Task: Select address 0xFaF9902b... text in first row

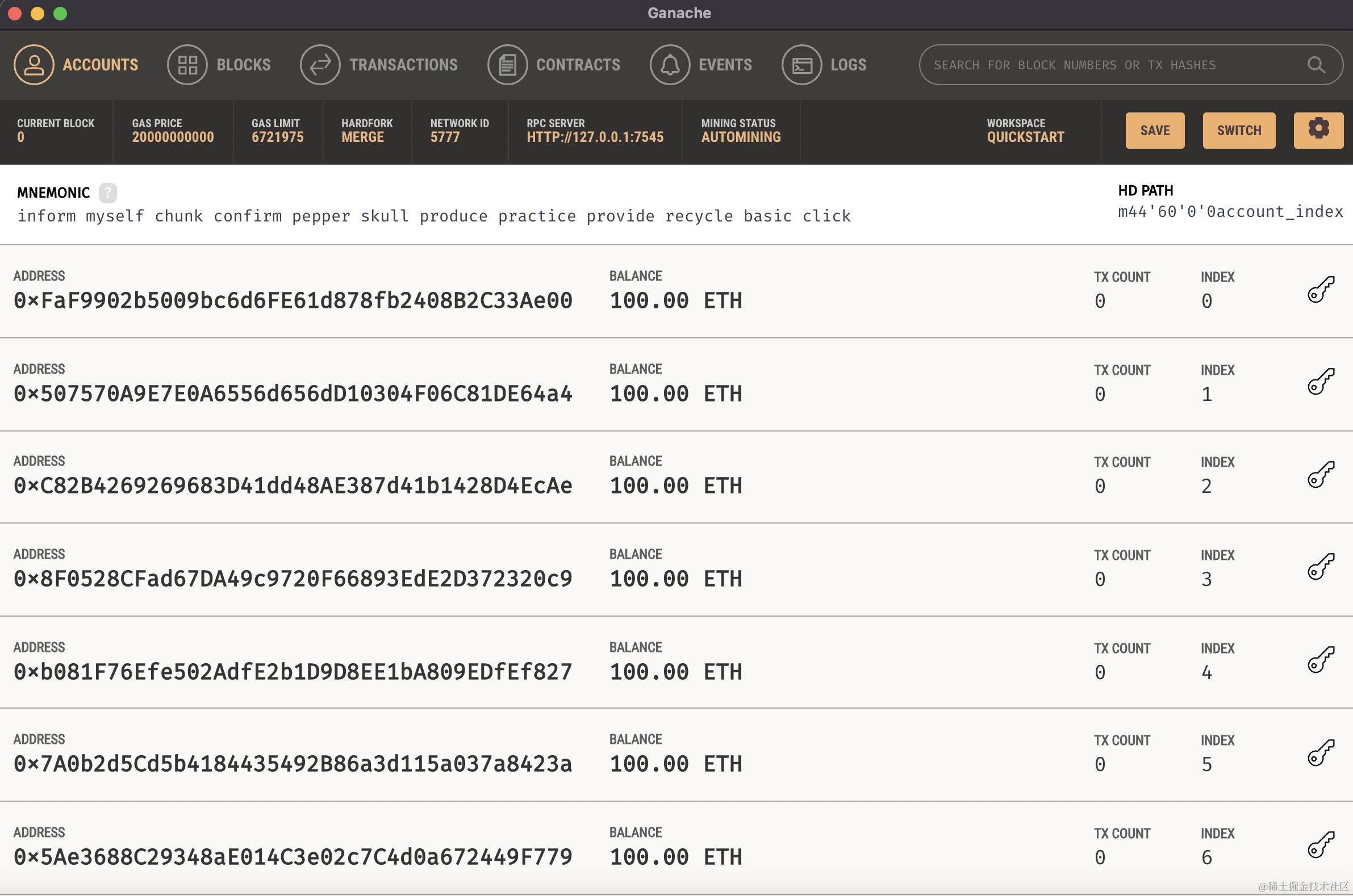Action: [293, 300]
